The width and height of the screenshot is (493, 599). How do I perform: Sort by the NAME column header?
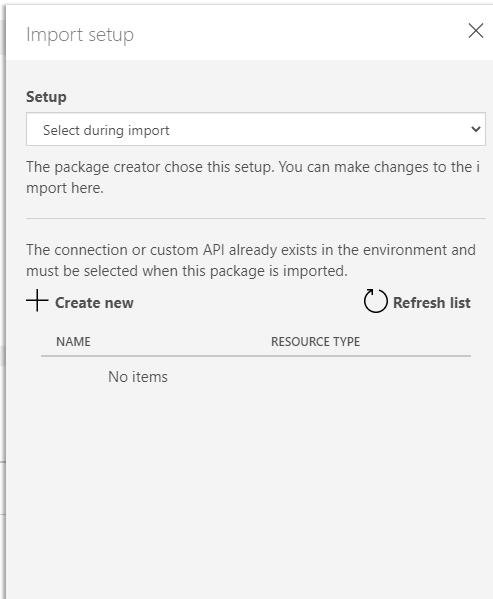click(x=73, y=342)
